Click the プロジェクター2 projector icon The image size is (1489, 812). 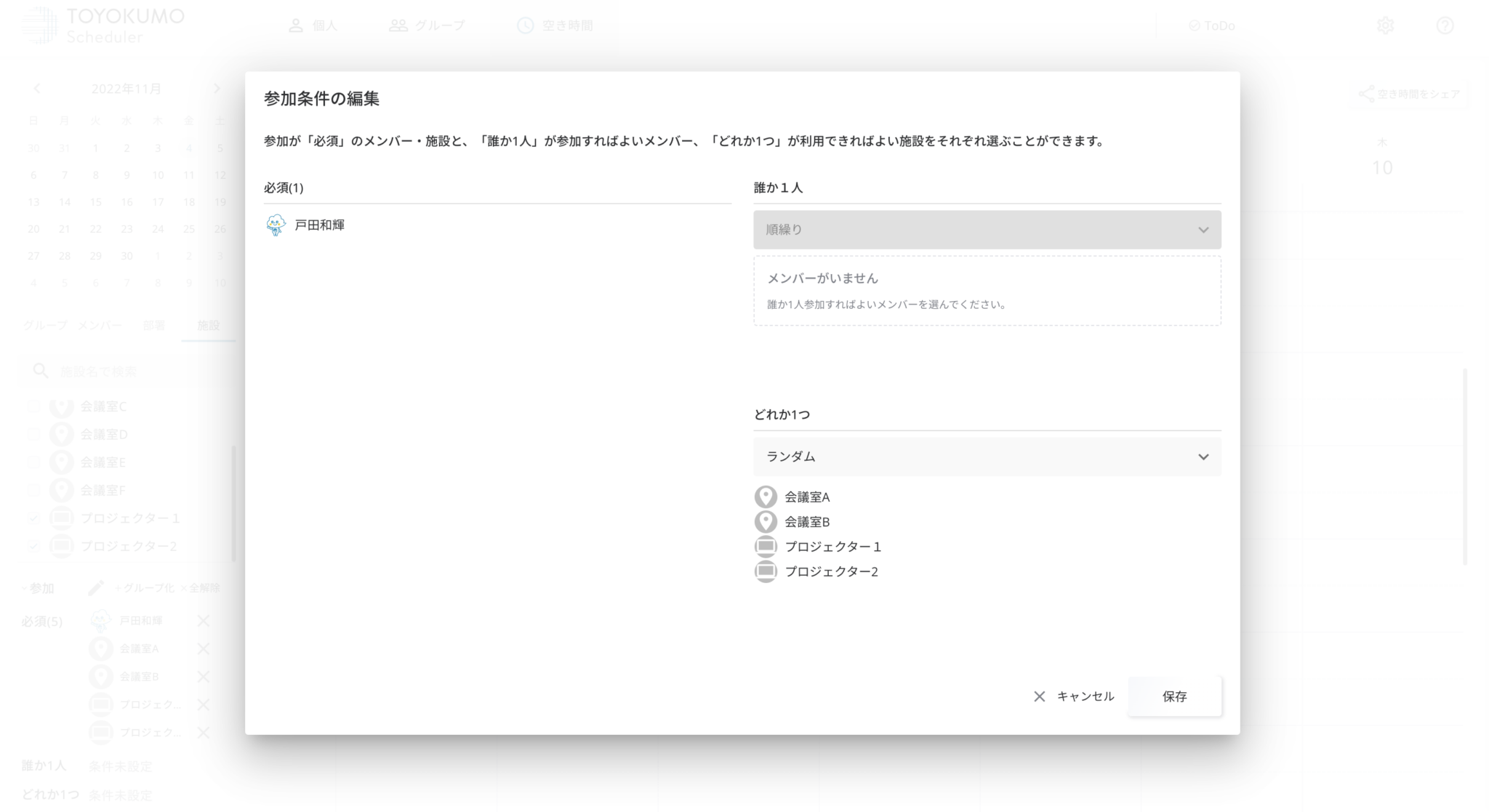tap(765, 571)
